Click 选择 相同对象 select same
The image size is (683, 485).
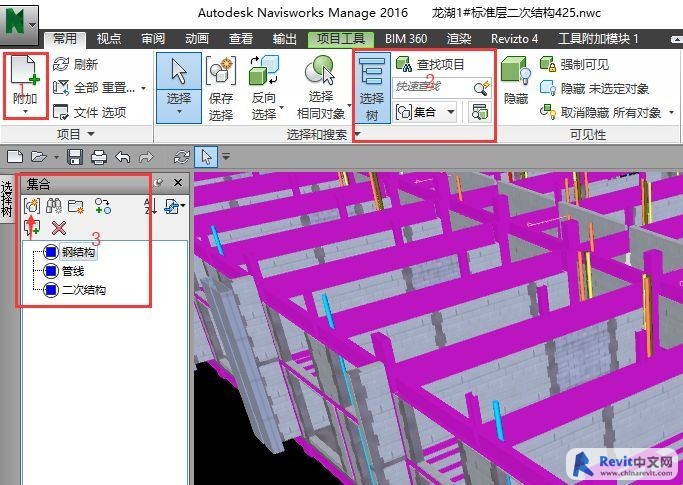(x=321, y=88)
